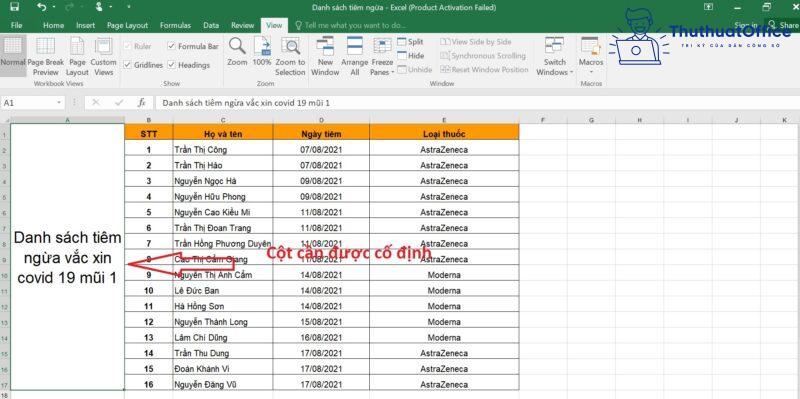Switch to Page Layout view
Screen dimensions: 800x399
click(x=77, y=56)
